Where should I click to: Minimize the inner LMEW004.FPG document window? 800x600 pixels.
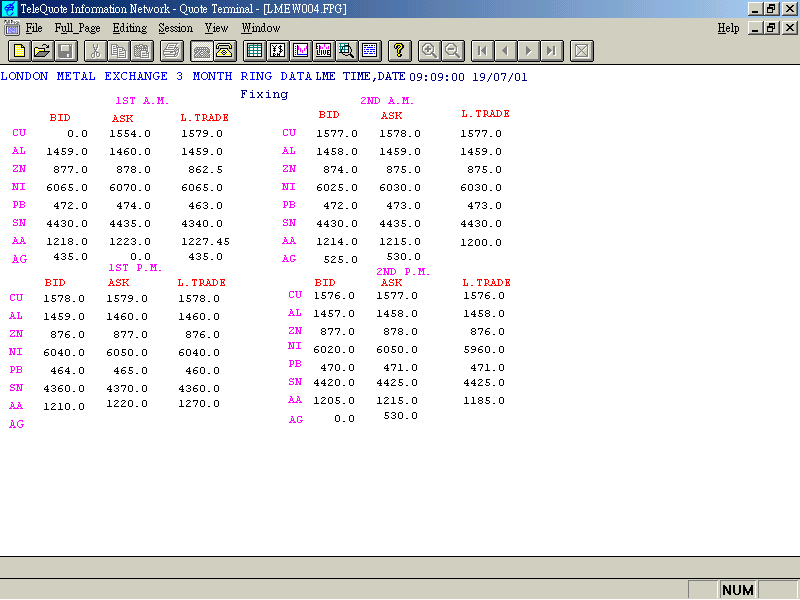(755, 28)
